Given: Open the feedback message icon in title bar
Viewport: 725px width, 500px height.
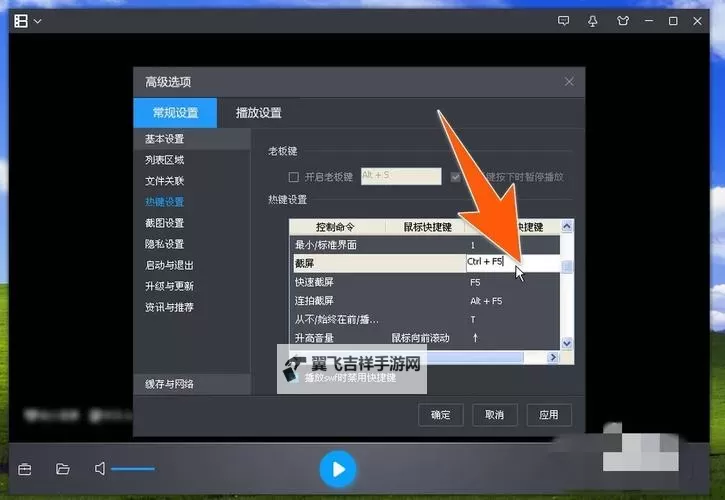Looking at the screenshot, I should (x=563, y=21).
